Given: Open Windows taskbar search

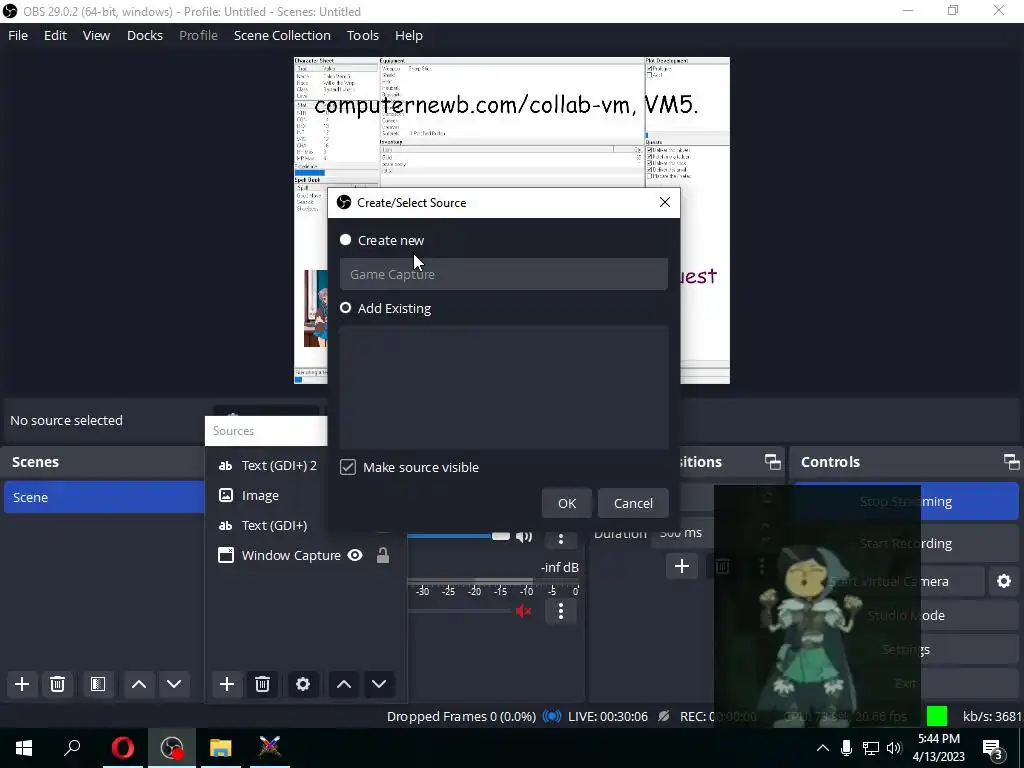Looking at the screenshot, I should point(72,747).
